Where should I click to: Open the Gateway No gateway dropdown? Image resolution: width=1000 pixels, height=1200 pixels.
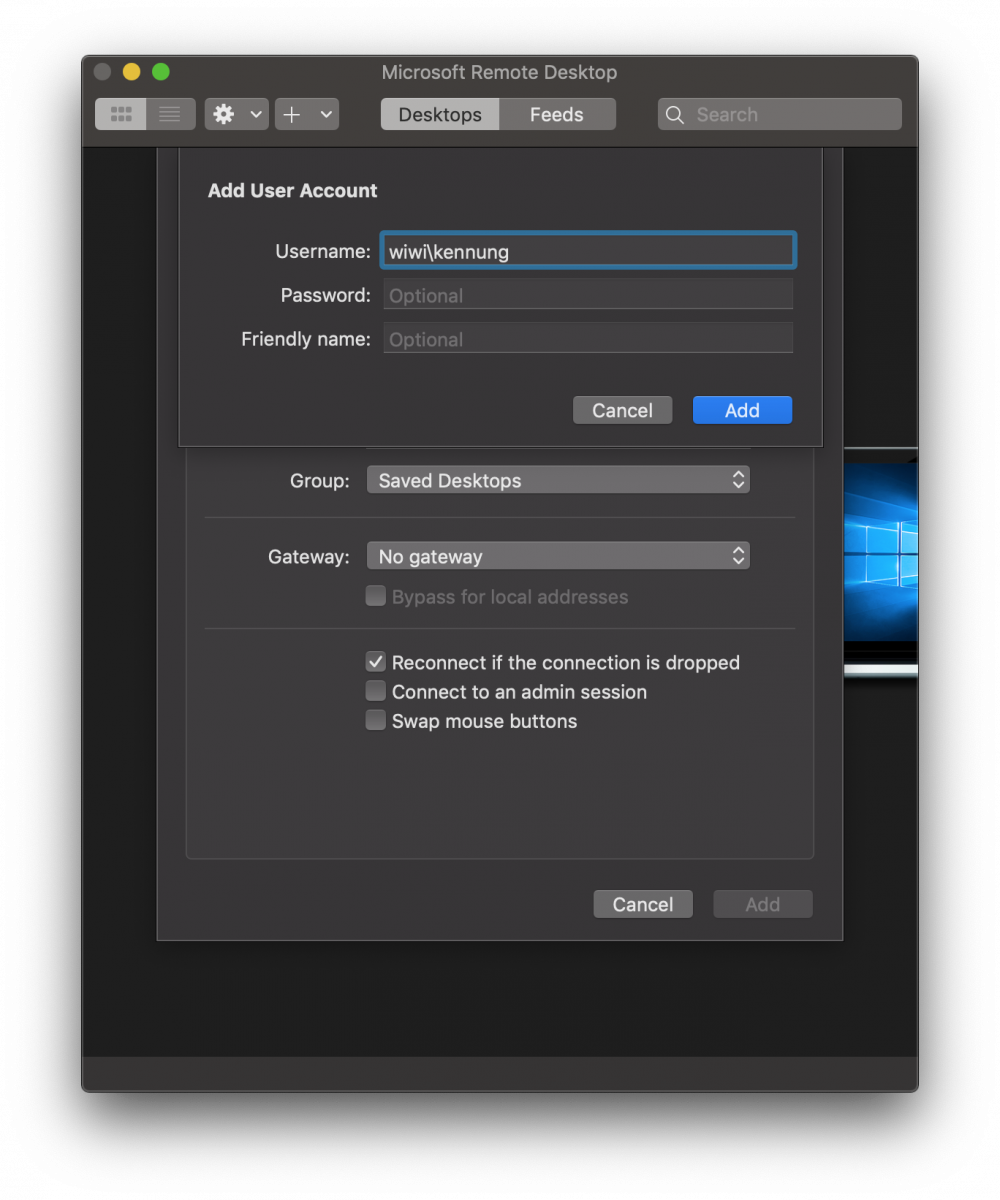(558, 556)
